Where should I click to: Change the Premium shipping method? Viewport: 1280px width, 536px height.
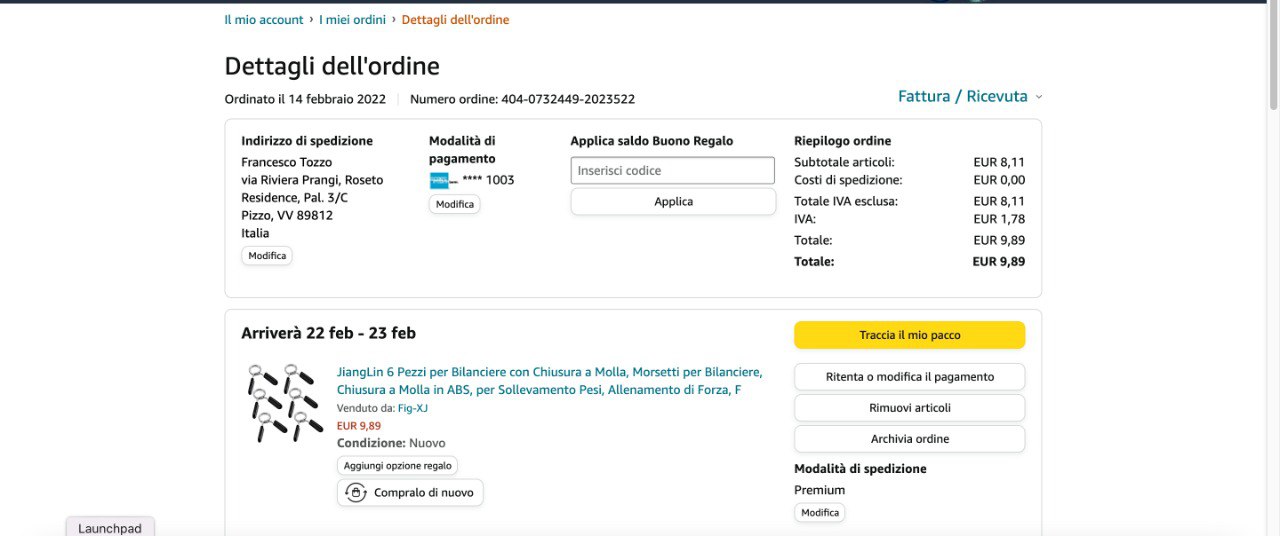819,513
